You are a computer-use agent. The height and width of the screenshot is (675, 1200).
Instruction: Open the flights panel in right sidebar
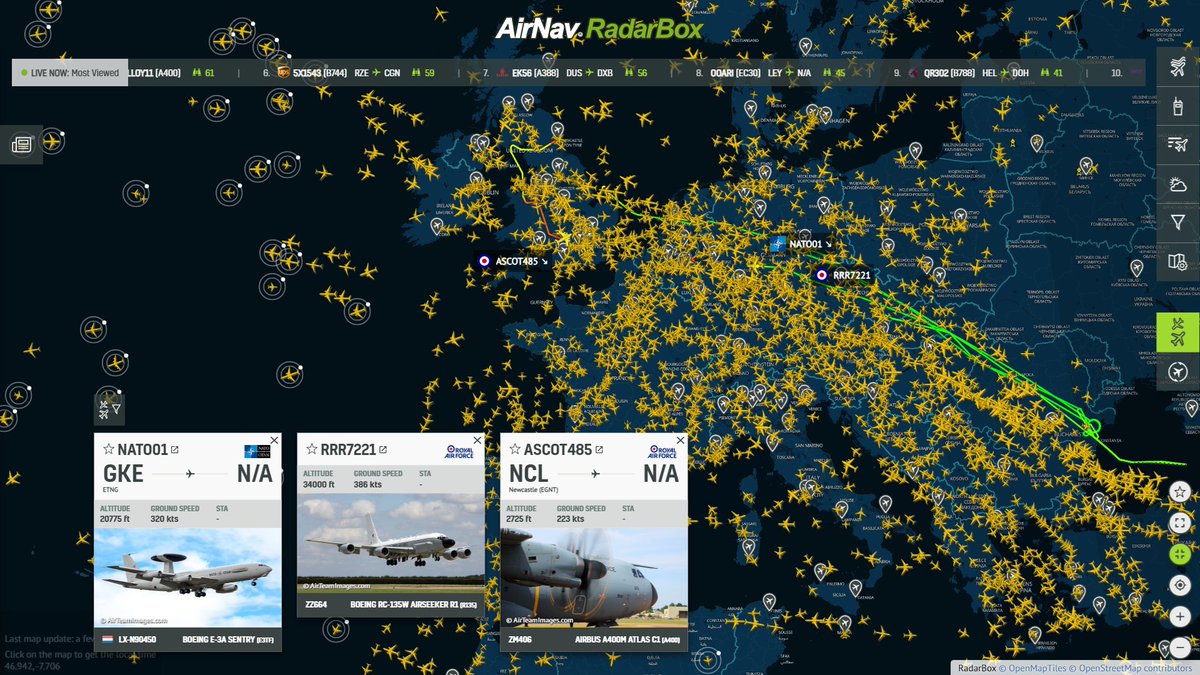click(1178, 68)
